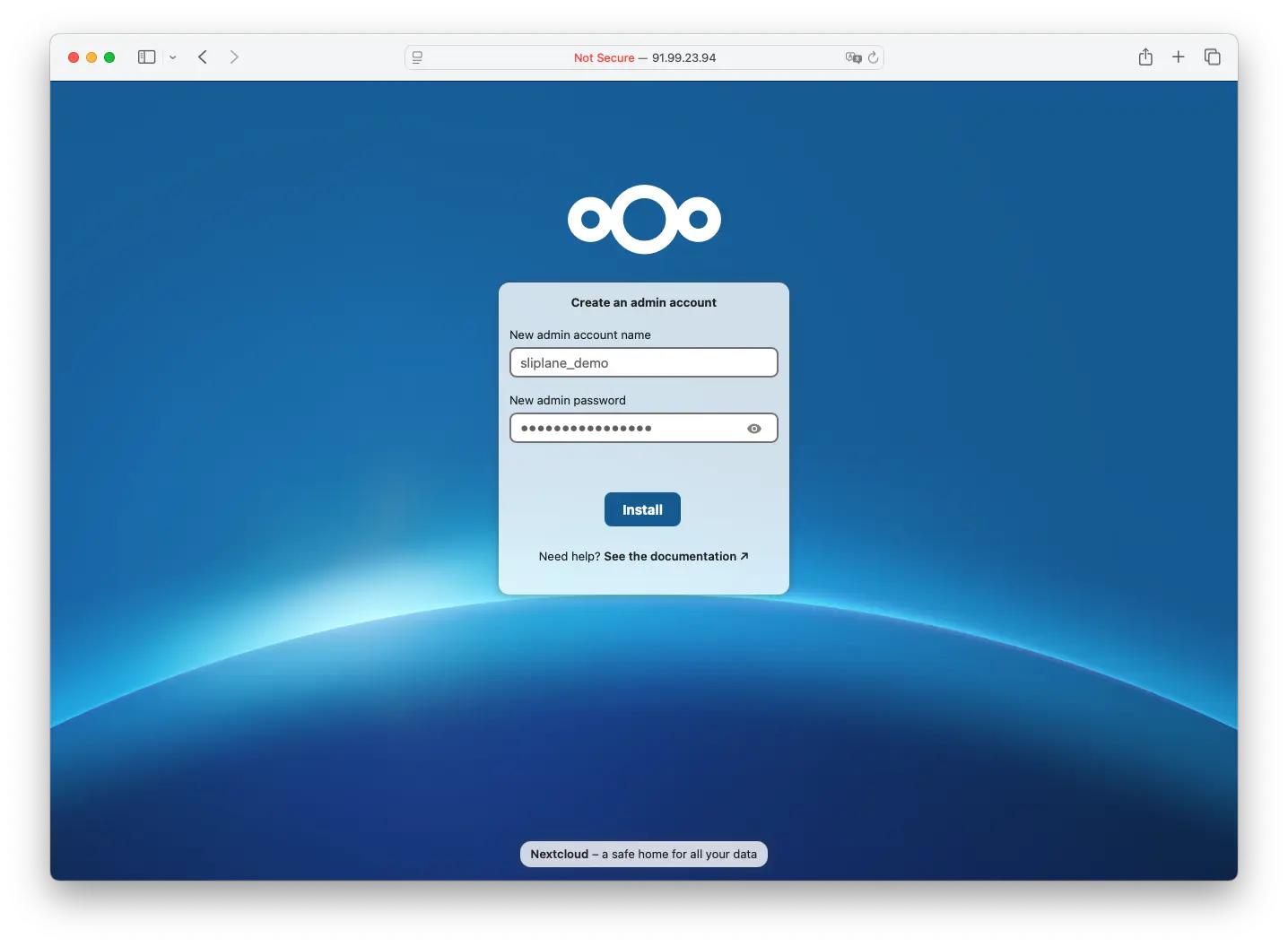Toggle the Safari sidebar
The height and width of the screenshot is (947, 1288).
tap(146, 56)
